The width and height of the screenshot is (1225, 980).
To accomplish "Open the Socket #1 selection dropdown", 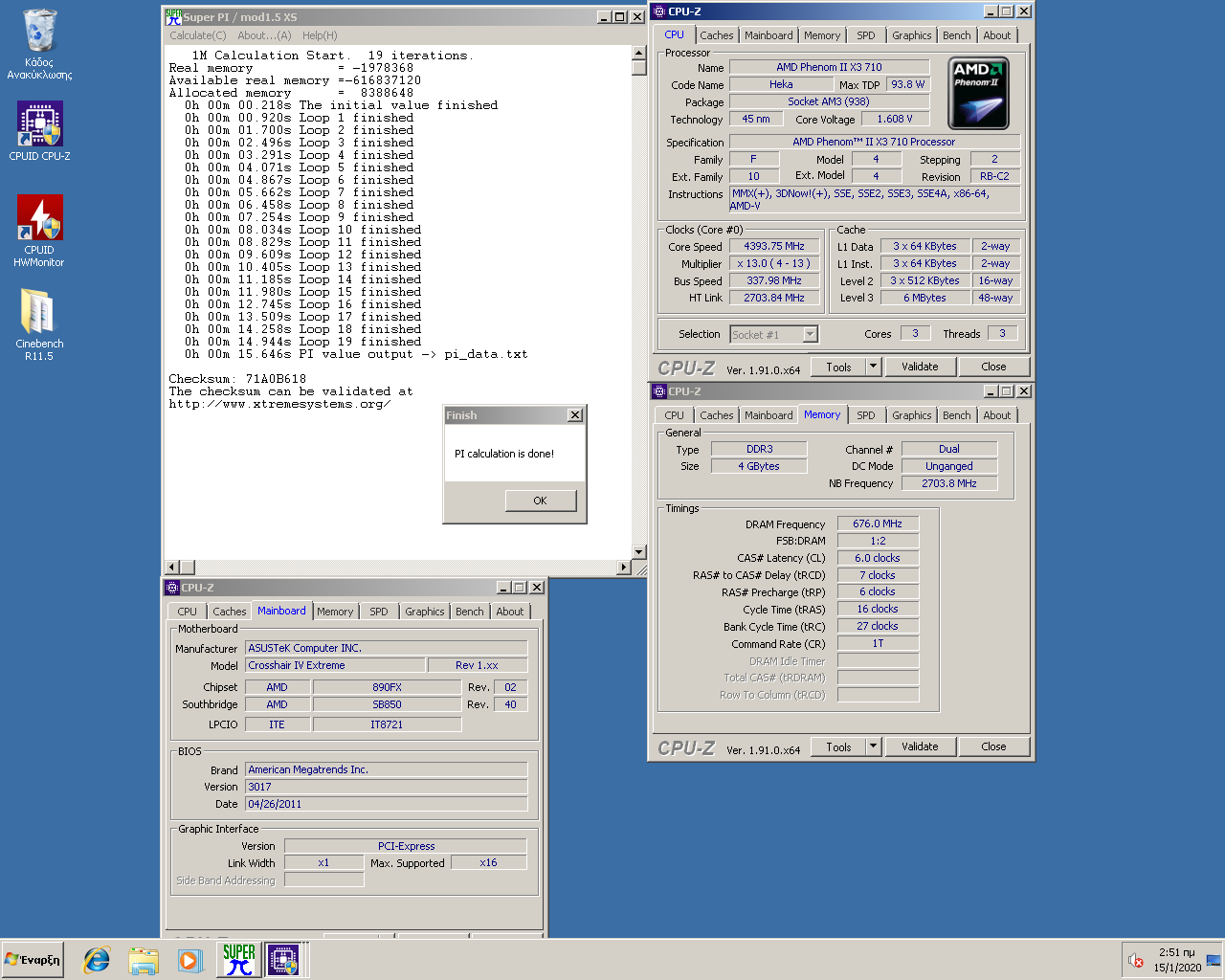I will pos(811,334).
